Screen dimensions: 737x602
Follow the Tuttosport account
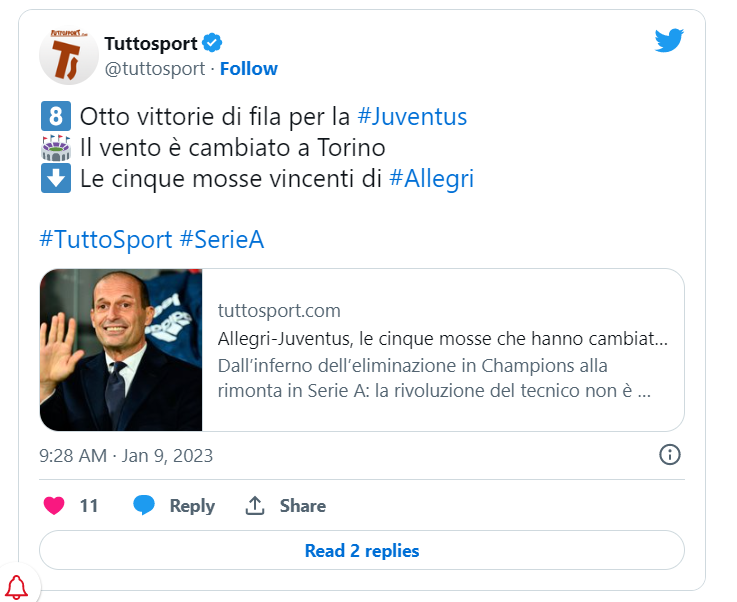click(249, 69)
